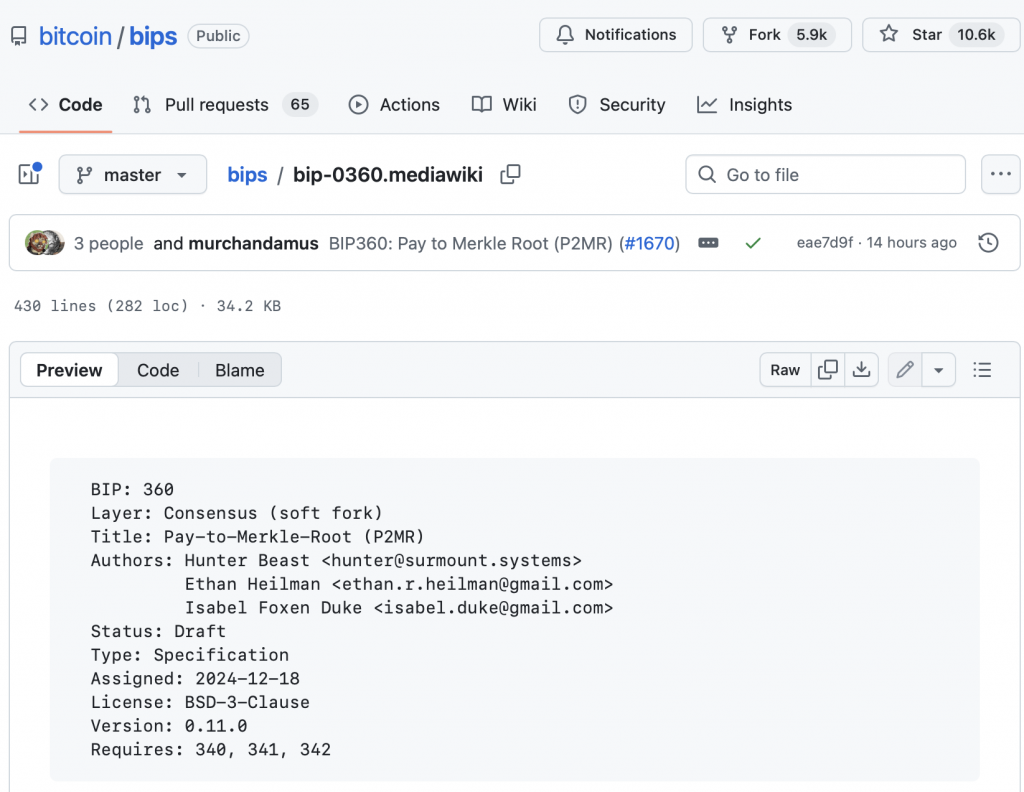Expand the commit message ellipsis button
Viewport: 1024px width, 792px height.
[x=708, y=243]
